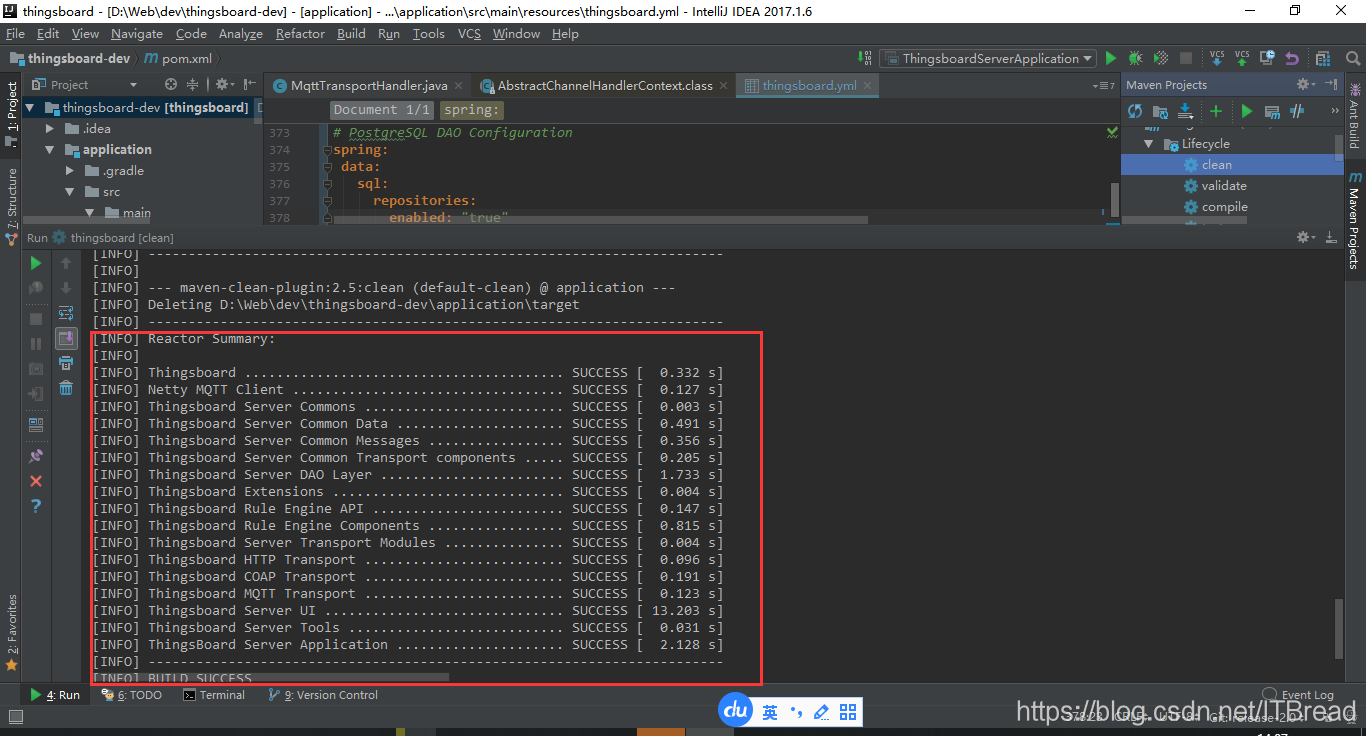Expand the .idea folder

50,129
